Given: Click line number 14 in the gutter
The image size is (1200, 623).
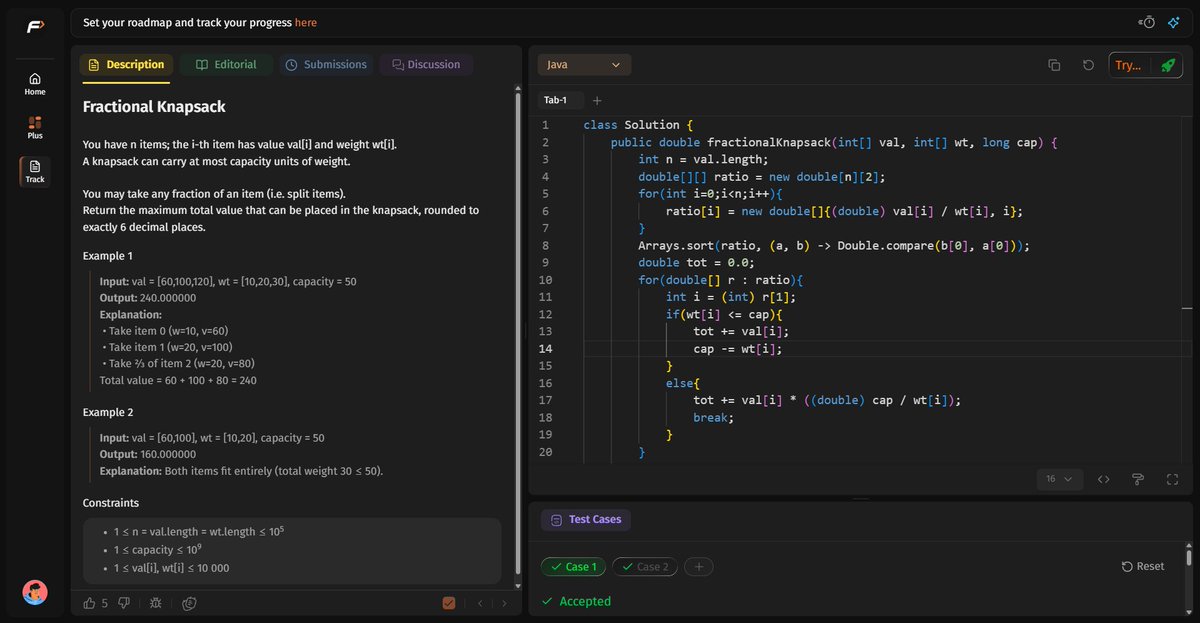Looking at the screenshot, I should (x=545, y=349).
